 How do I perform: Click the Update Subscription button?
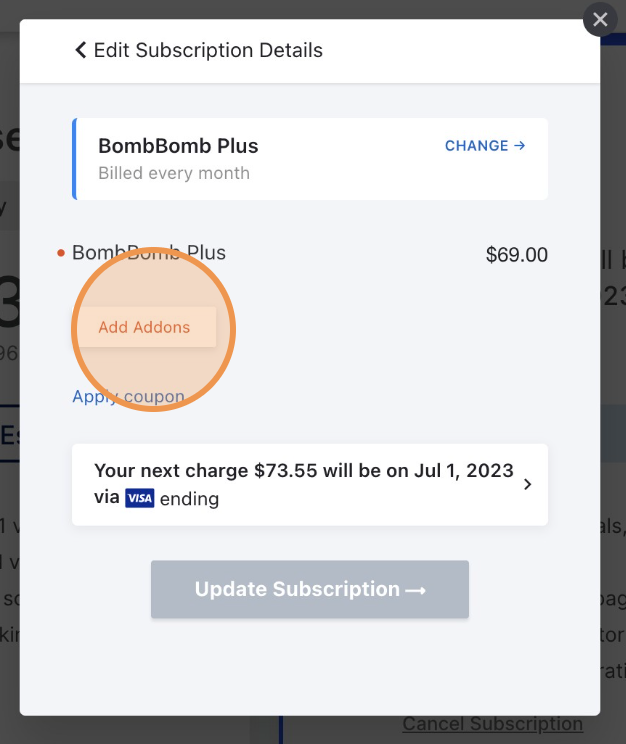pos(310,589)
